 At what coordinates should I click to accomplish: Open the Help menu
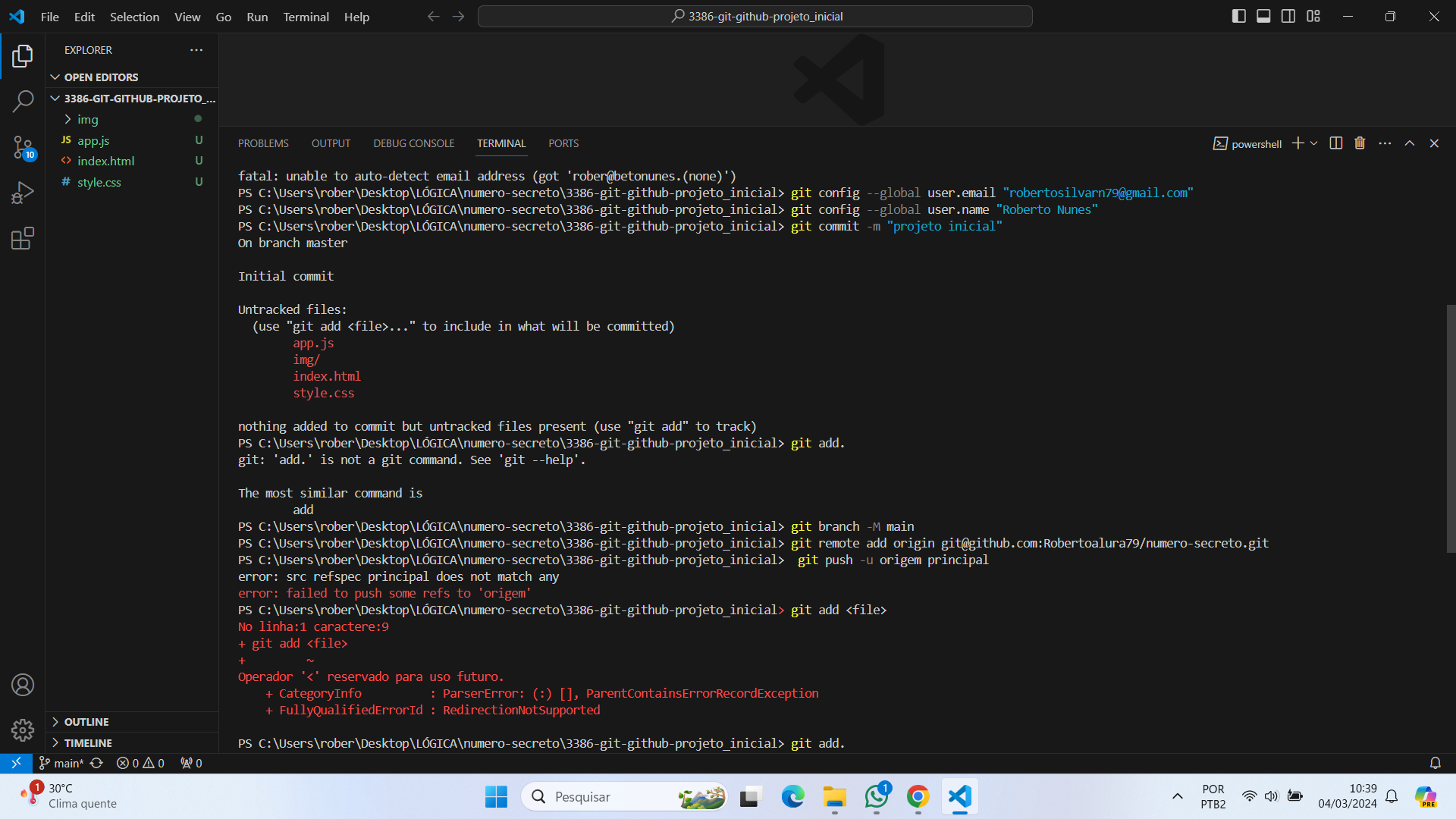356,17
